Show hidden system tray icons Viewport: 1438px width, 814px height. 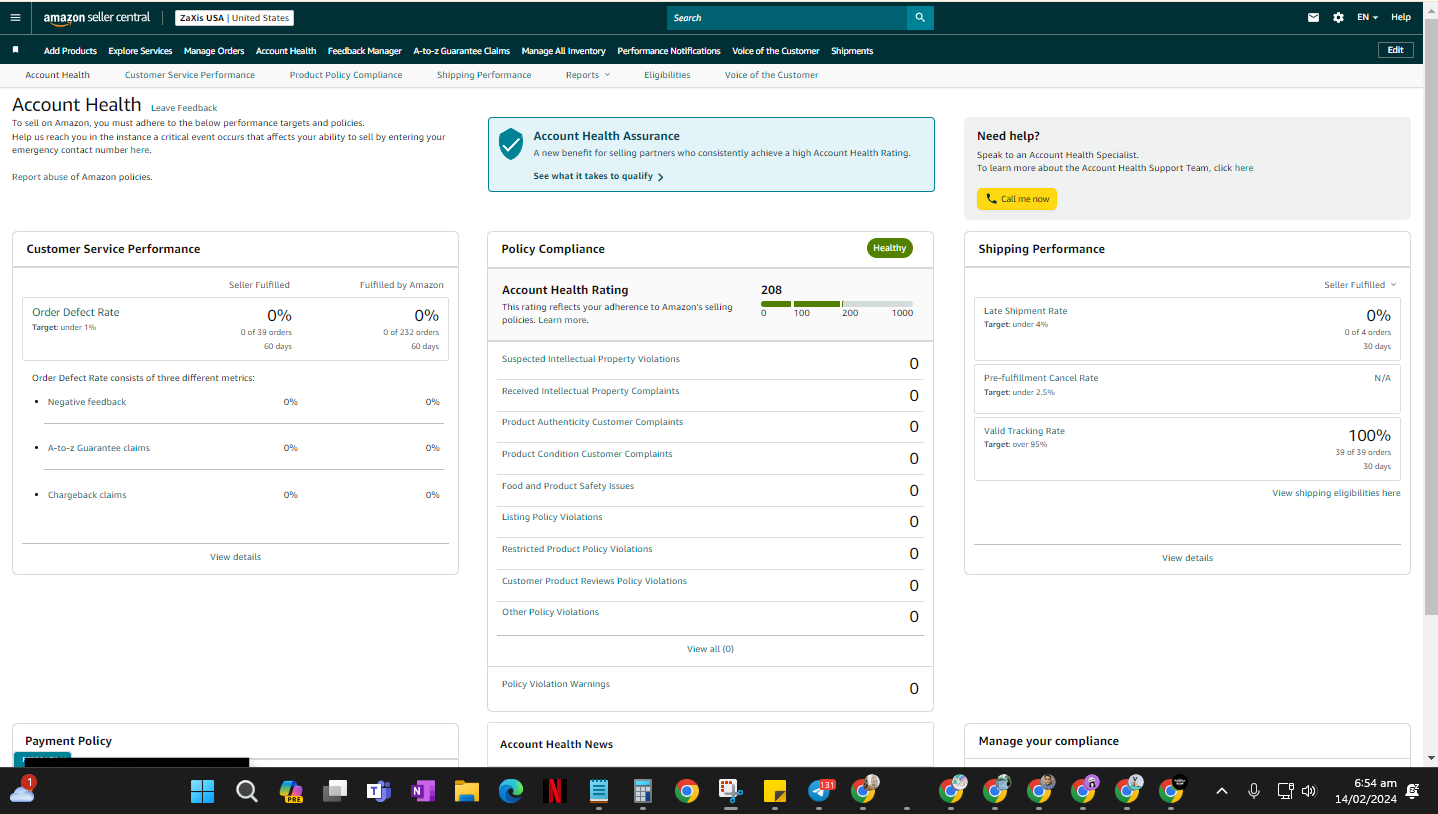[x=1221, y=791]
